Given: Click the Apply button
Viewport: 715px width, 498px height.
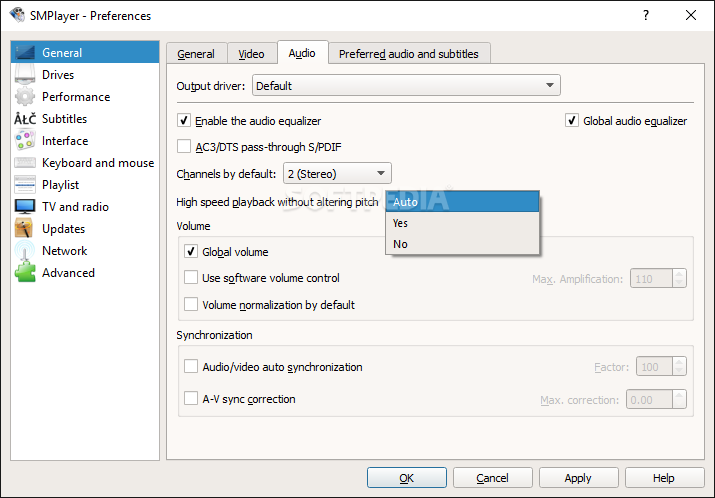Looking at the screenshot, I should coord(578,477).
